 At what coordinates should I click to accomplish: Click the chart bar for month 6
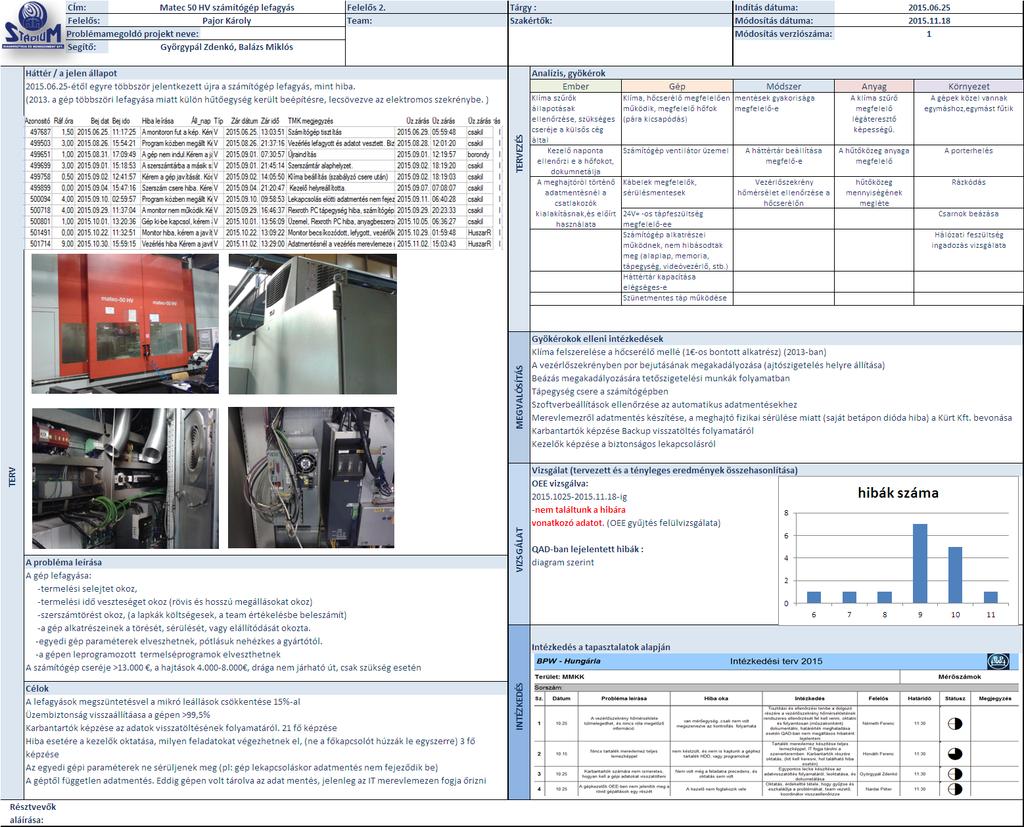(x=814, y=597)
